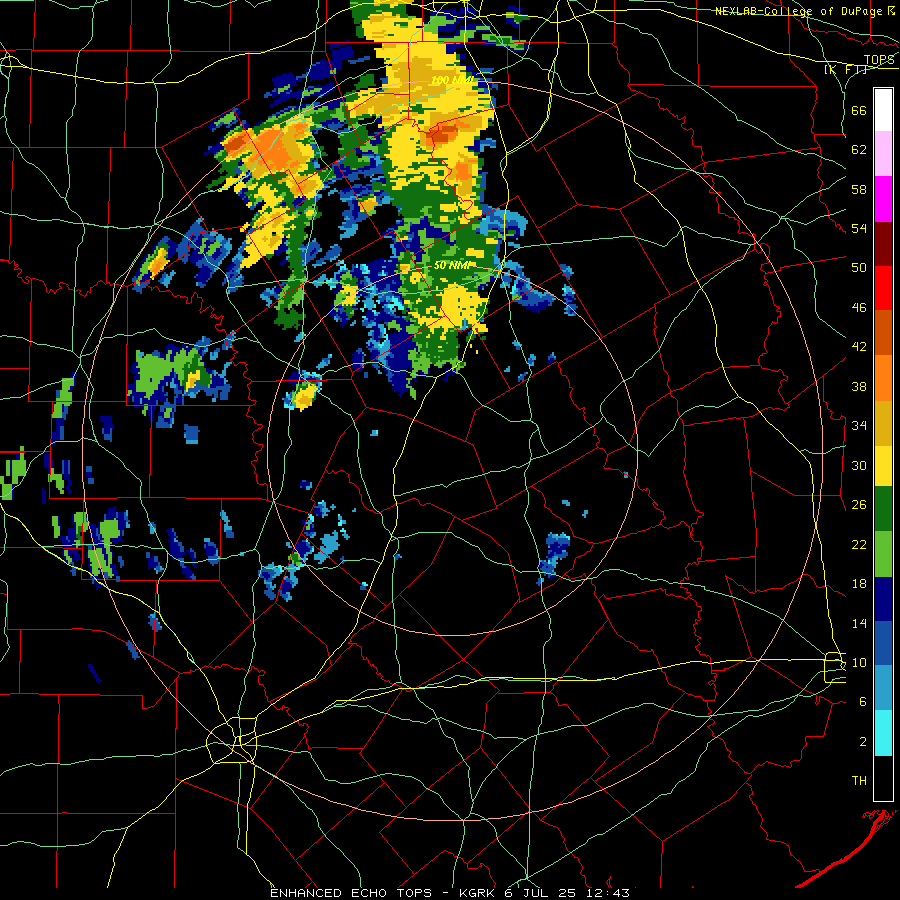Click the 34 legend value

(859, 426)
